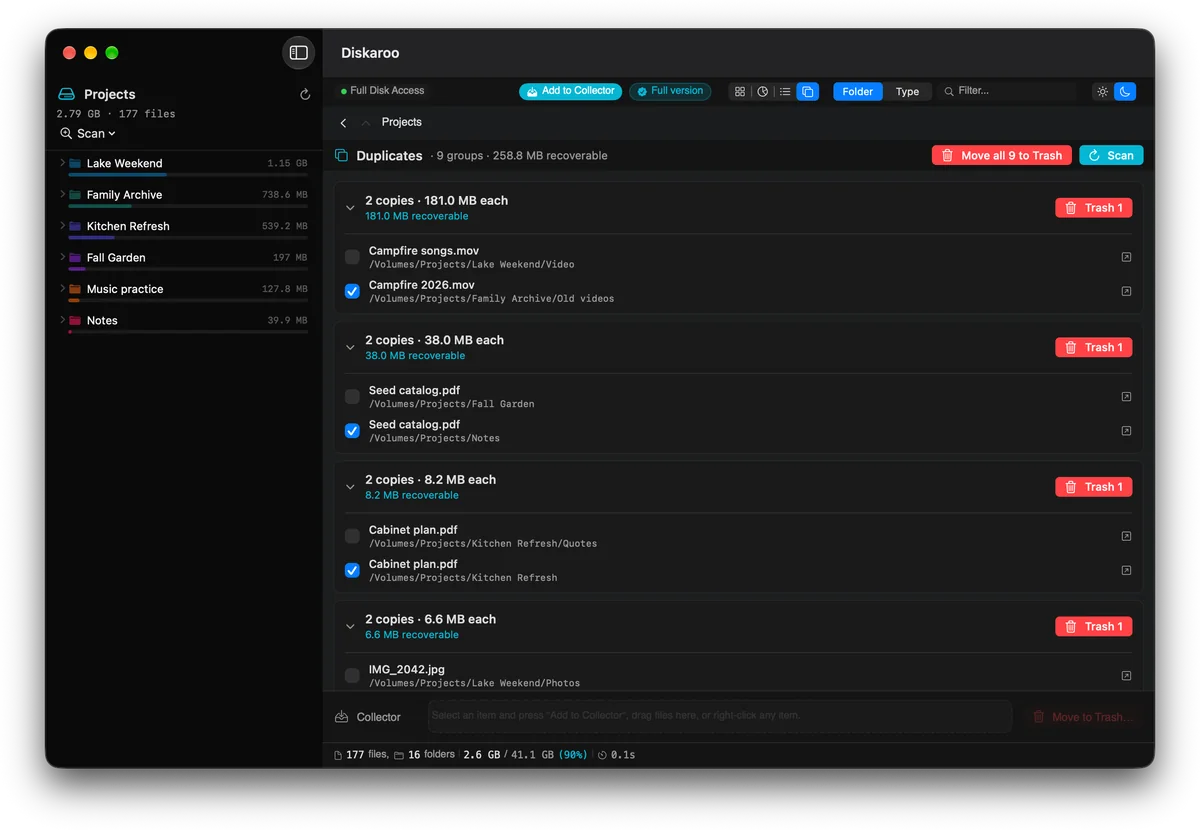Reveal Fall Garden Seed catalog.pdf icon
This screenshot has height=830, width=1200.
pos(1126,397)
